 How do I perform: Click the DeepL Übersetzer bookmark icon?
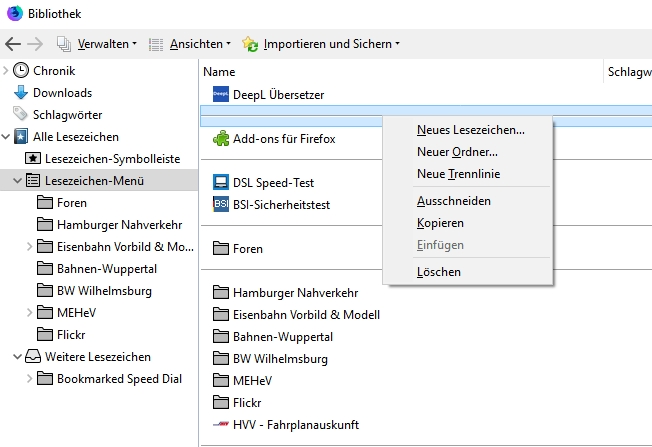tap(221, 94)
